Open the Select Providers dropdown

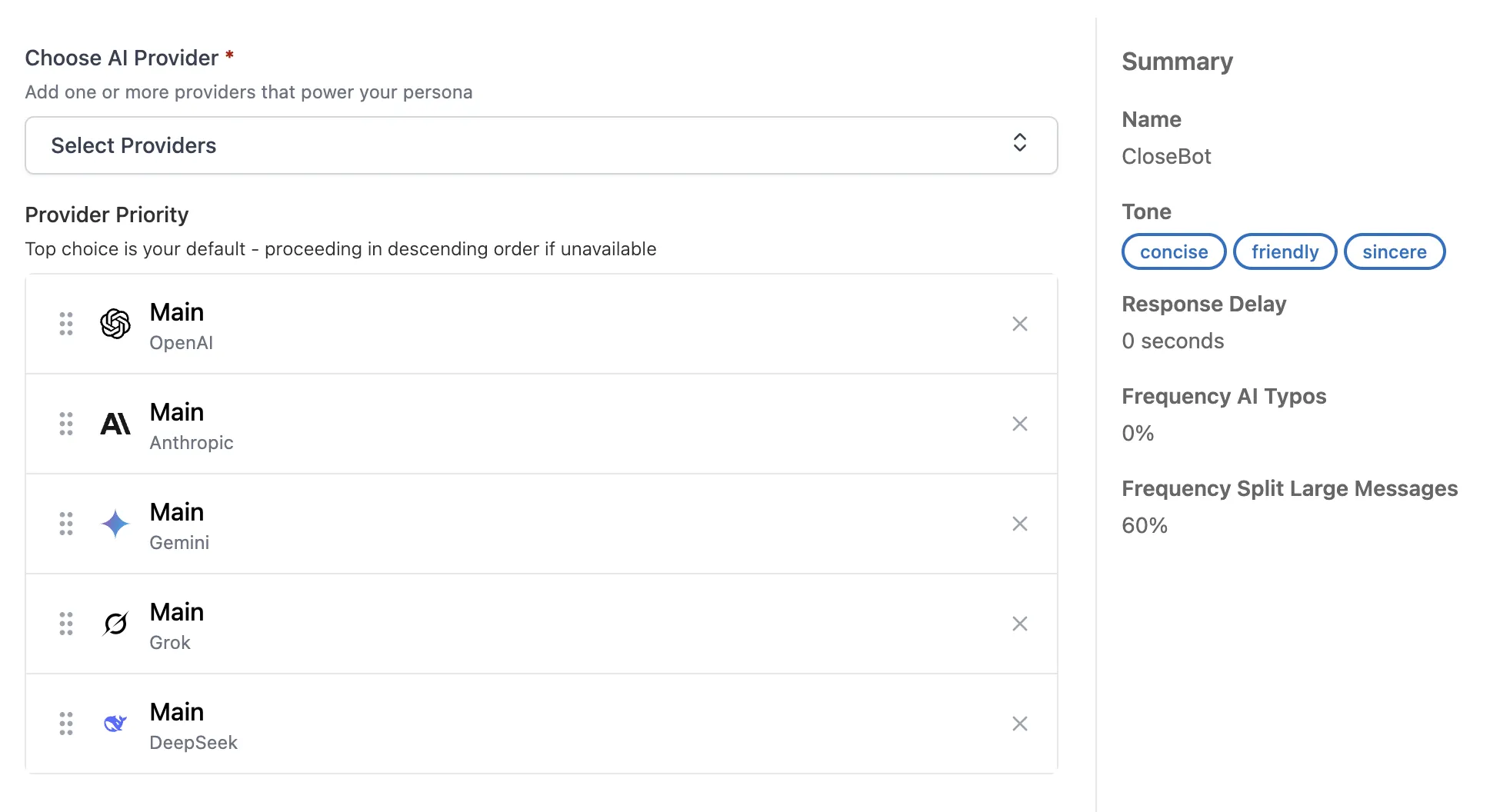point(540,145)
